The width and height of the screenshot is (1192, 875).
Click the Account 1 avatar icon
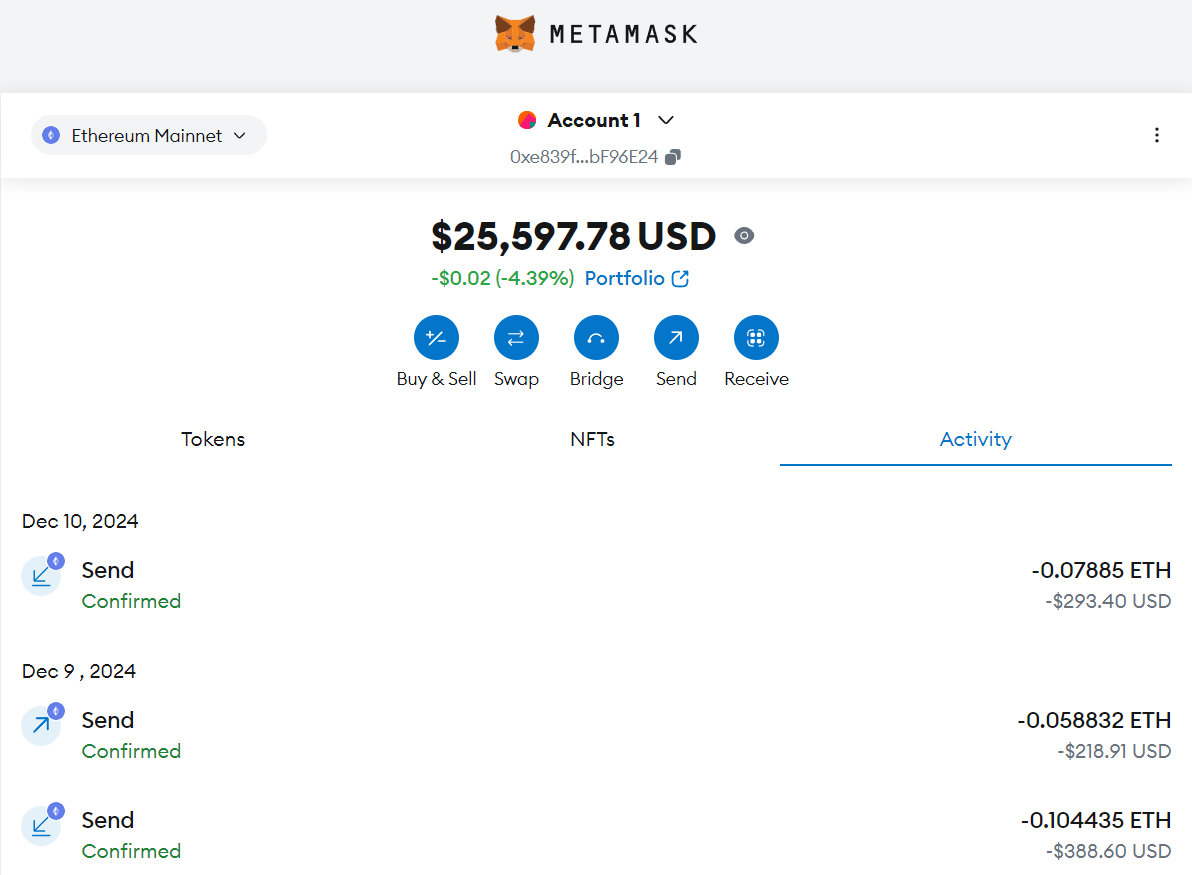coord(527,120)
